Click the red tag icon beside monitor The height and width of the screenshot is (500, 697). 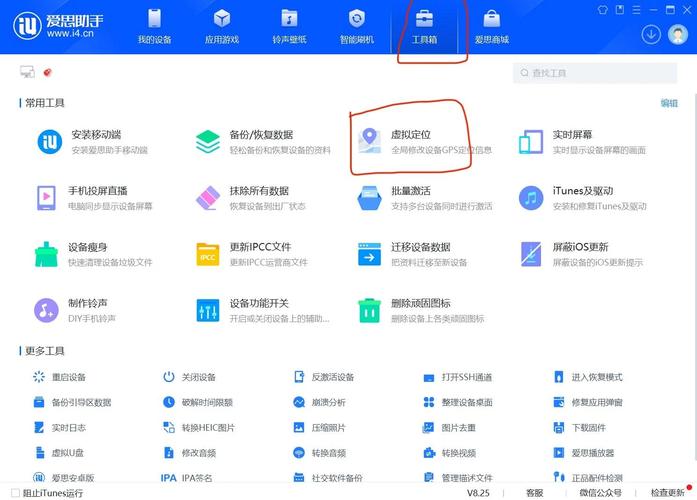[48, 72]
